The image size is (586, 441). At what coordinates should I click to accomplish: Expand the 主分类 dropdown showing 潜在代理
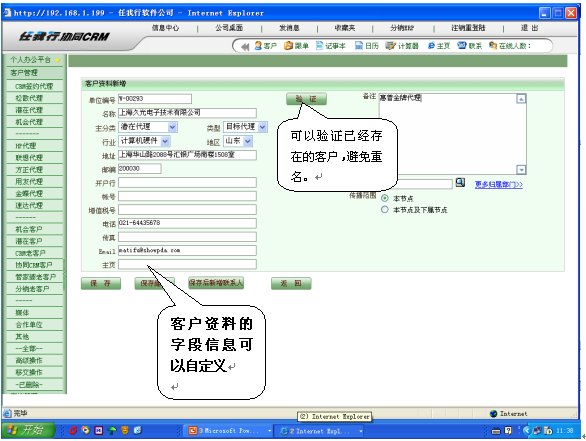148,127
